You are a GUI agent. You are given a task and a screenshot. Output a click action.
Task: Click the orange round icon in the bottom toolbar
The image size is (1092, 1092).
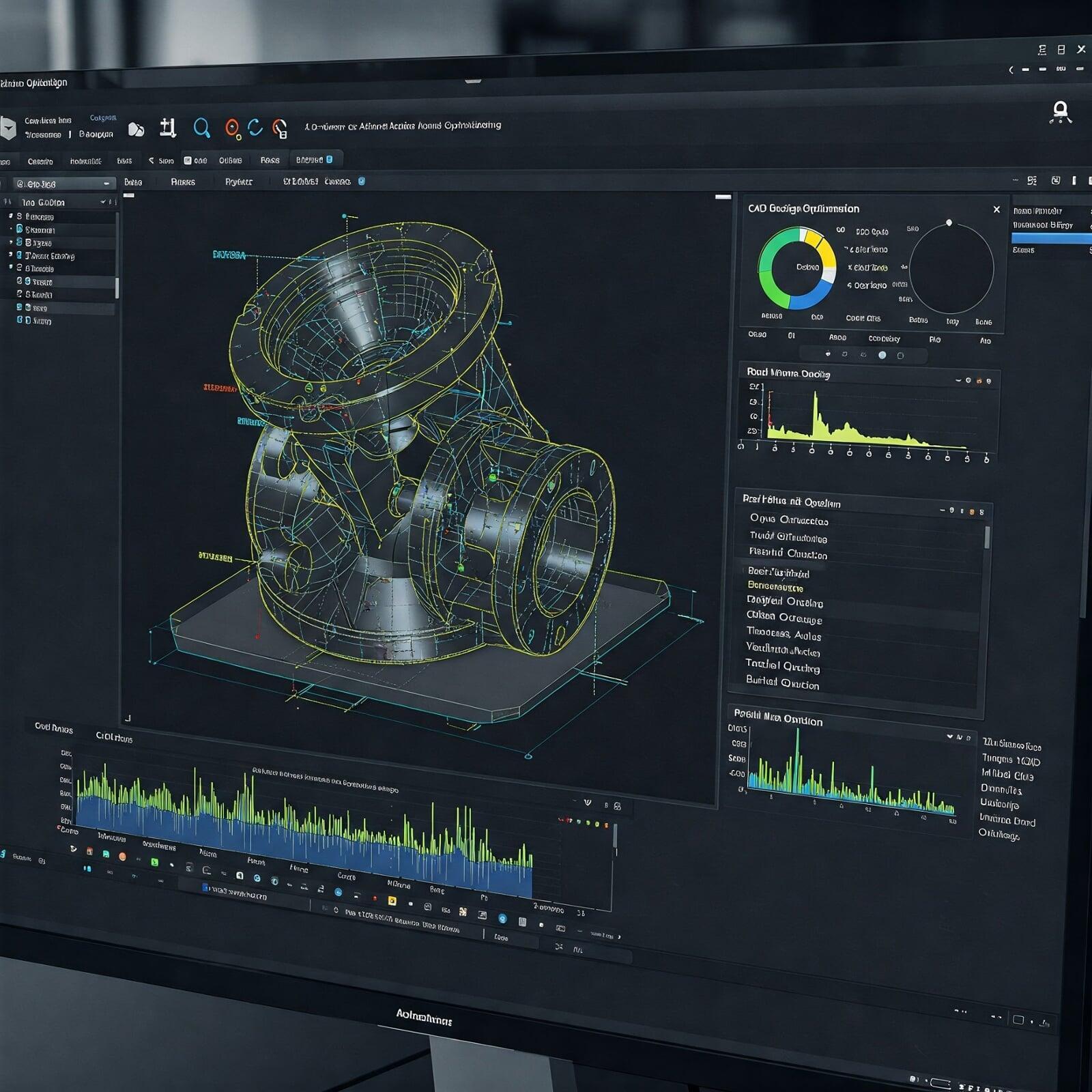(123, 856)
